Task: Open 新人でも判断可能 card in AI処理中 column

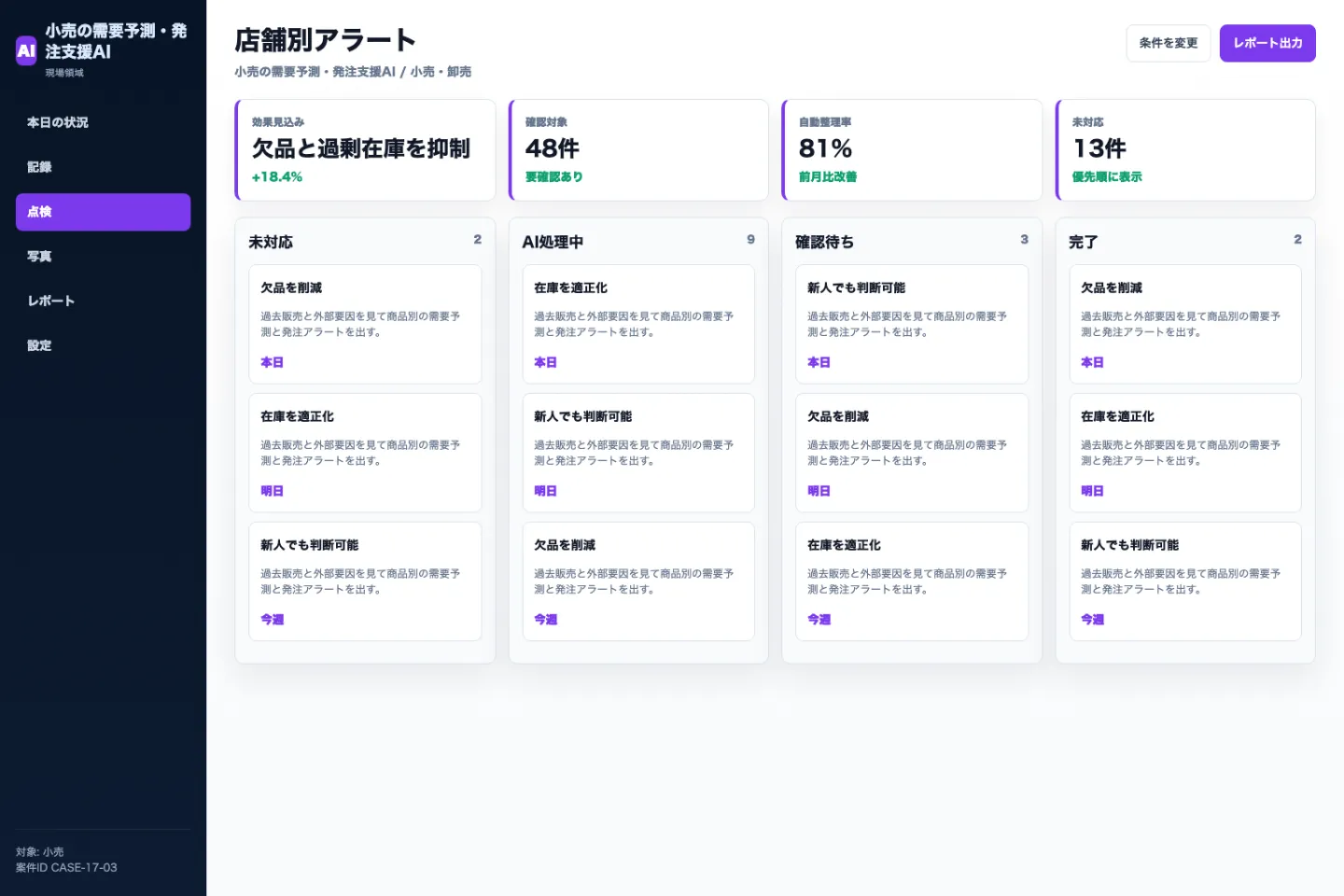Action: pos(638,453)
